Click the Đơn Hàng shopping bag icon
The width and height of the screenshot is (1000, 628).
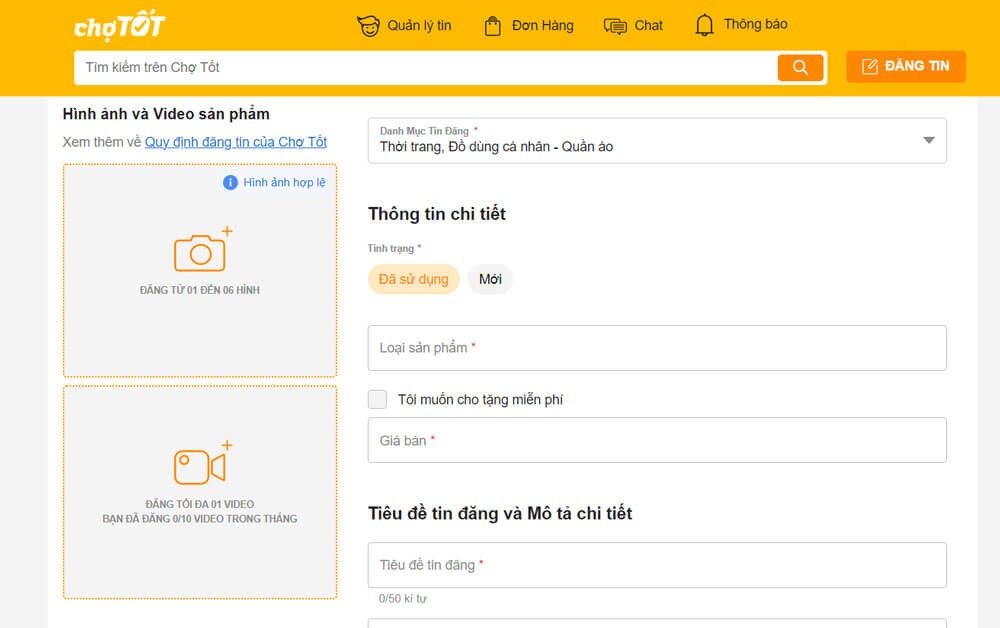point(491,24)
